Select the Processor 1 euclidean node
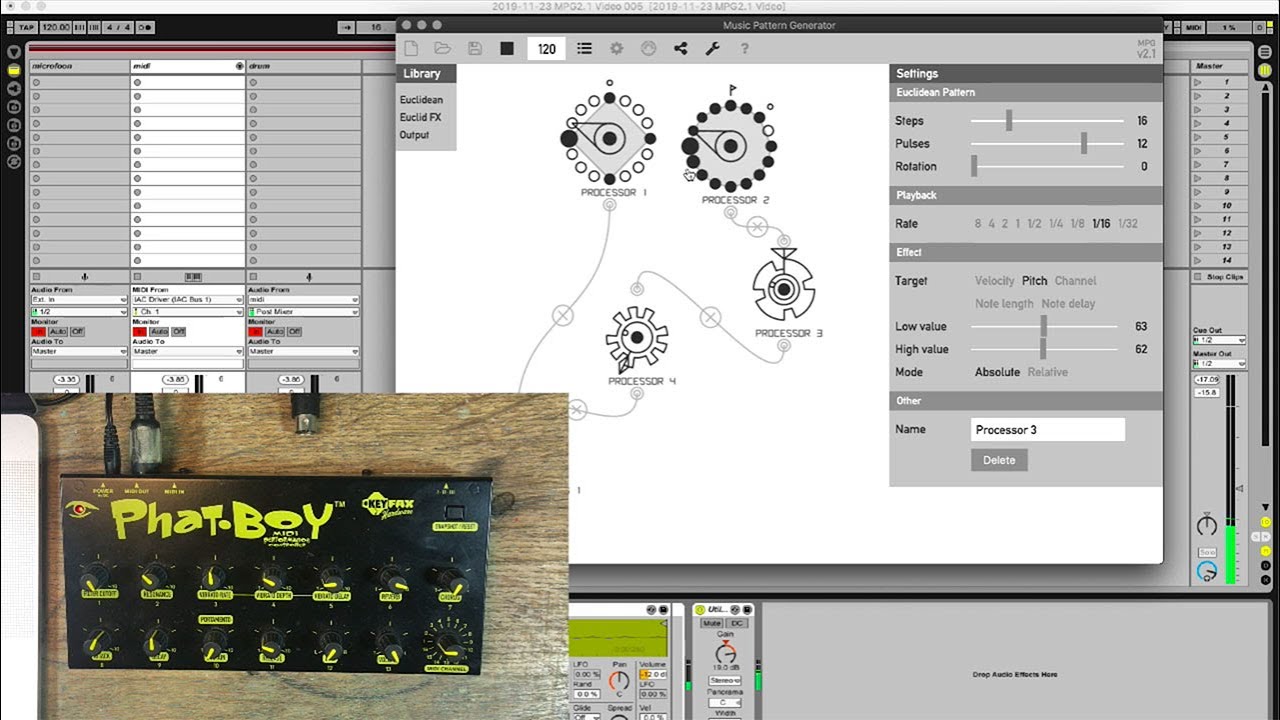 click(609, 137)
